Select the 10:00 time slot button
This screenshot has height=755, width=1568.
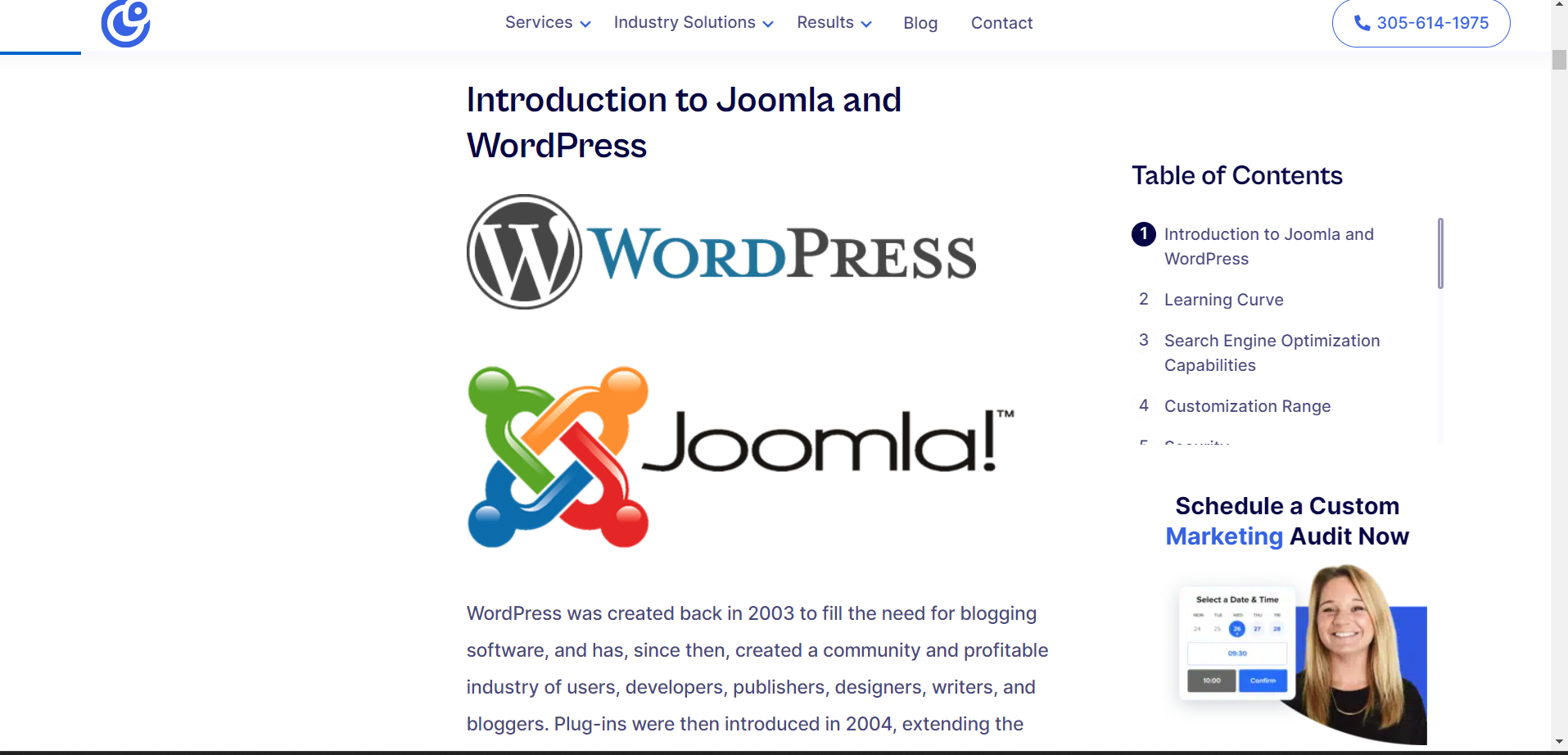tap(1212, 680)
